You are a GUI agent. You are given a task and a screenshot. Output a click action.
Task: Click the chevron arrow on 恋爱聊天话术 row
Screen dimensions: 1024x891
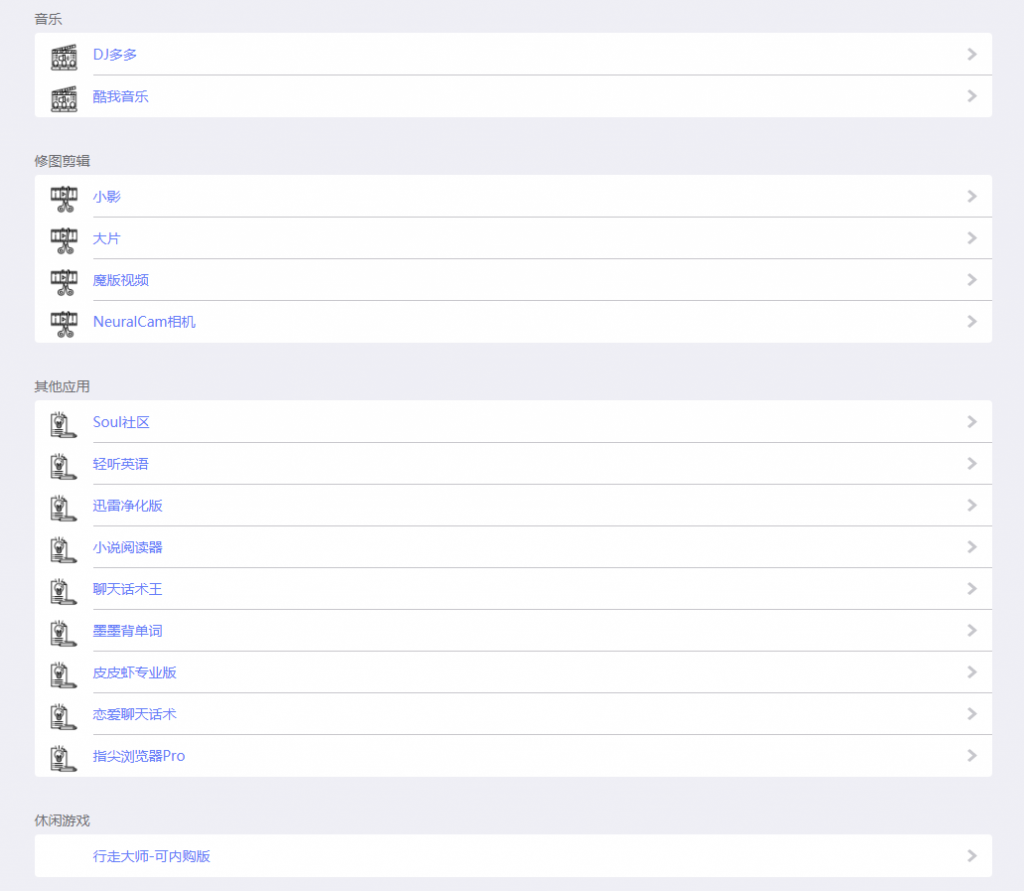972,715
